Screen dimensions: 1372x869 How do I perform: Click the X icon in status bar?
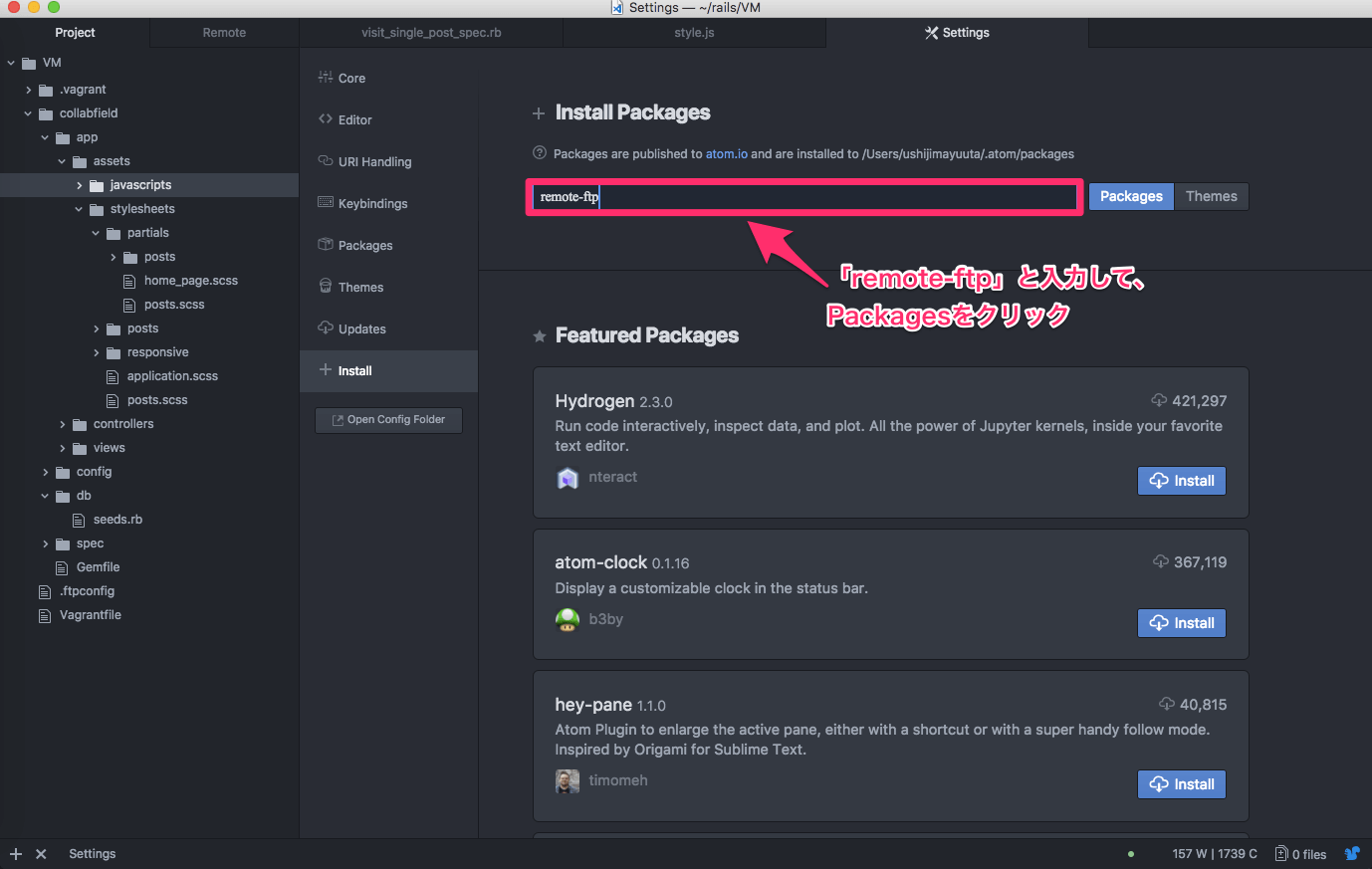(x=41, y=854)
